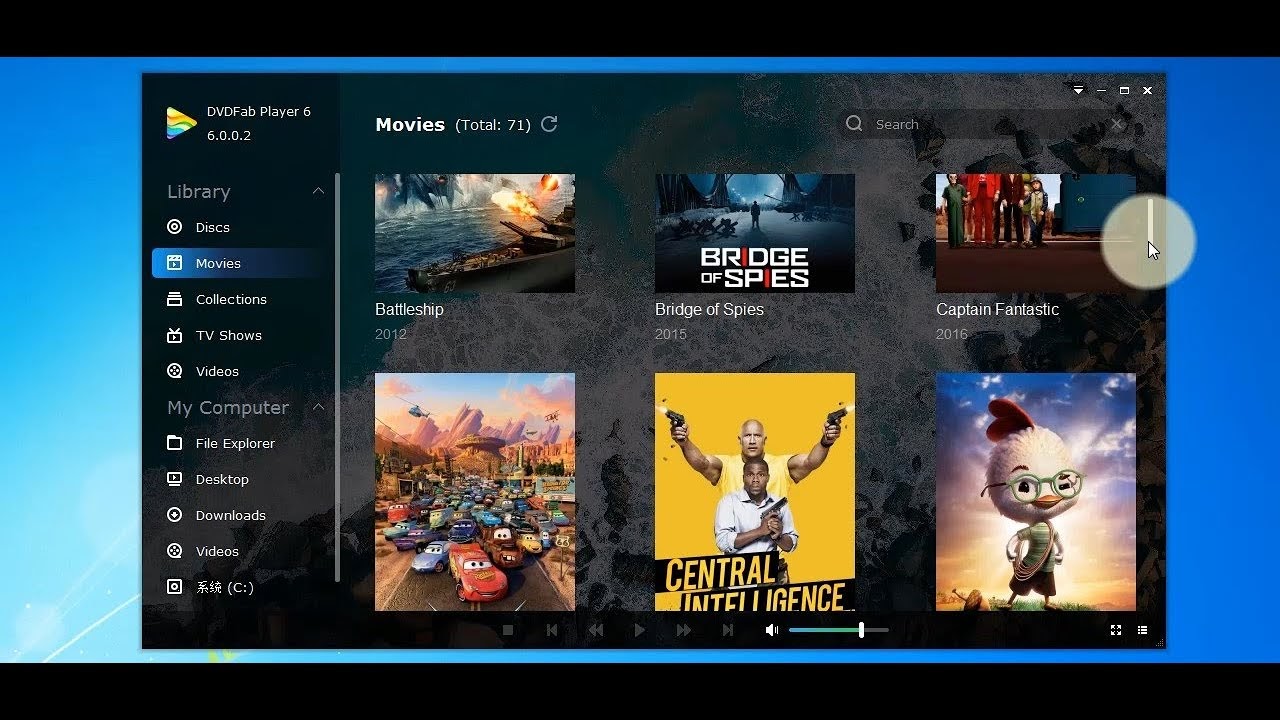Open the Cars movie poster
The width and height of the screenshot is (1280, 720).
tap(475, 491)
